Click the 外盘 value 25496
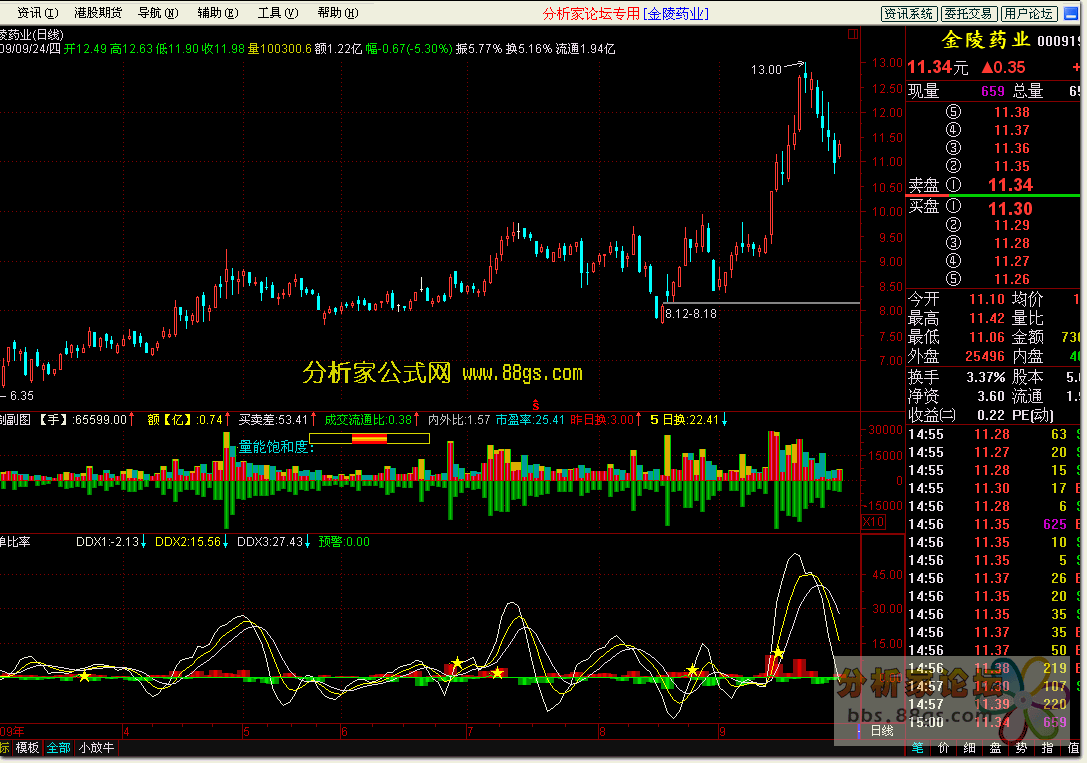The height and width of the screenshot is (763, 1087). (984, 356)
